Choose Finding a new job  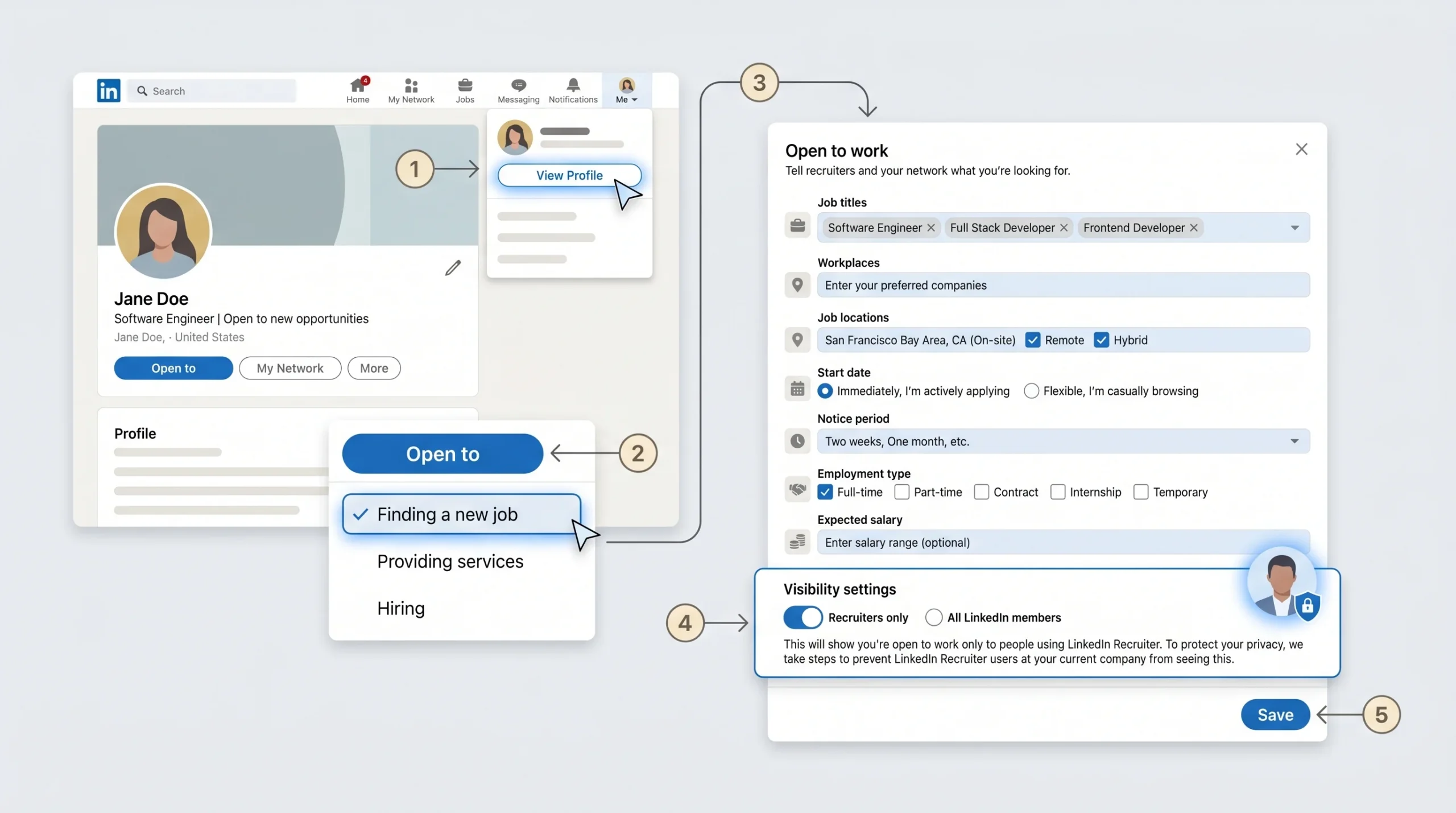point(462,514)
